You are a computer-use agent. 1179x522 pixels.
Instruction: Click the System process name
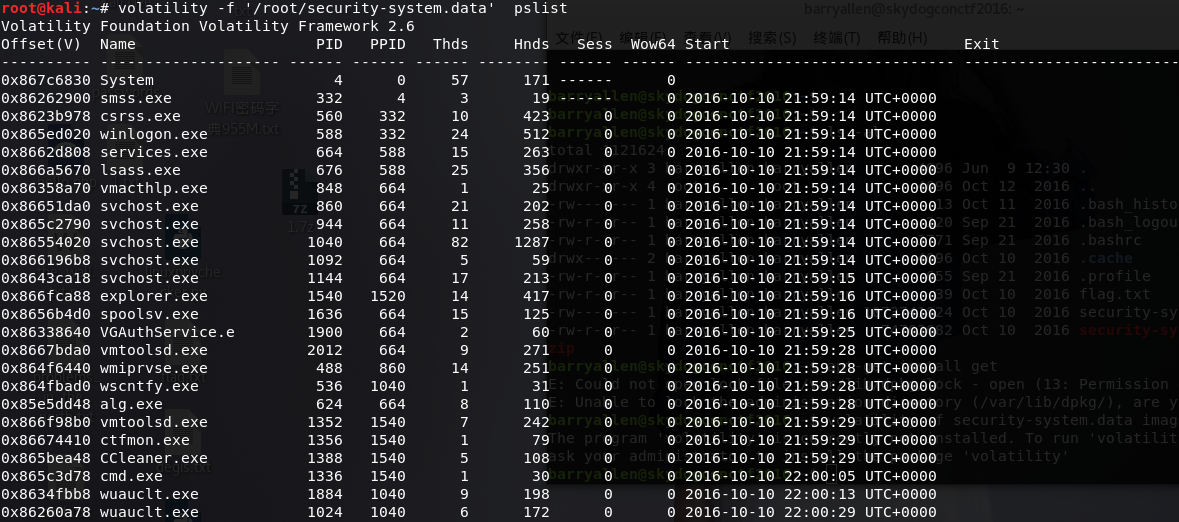click(126, 80)
